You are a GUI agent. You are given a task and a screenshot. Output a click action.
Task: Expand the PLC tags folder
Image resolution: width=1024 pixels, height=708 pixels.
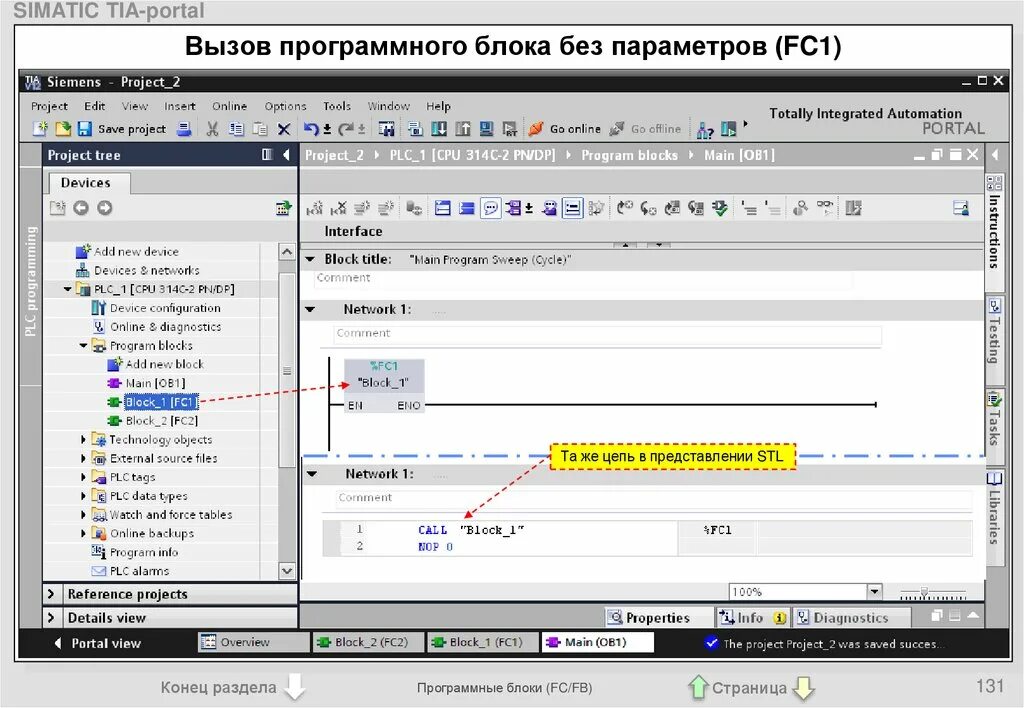[83, 477]
